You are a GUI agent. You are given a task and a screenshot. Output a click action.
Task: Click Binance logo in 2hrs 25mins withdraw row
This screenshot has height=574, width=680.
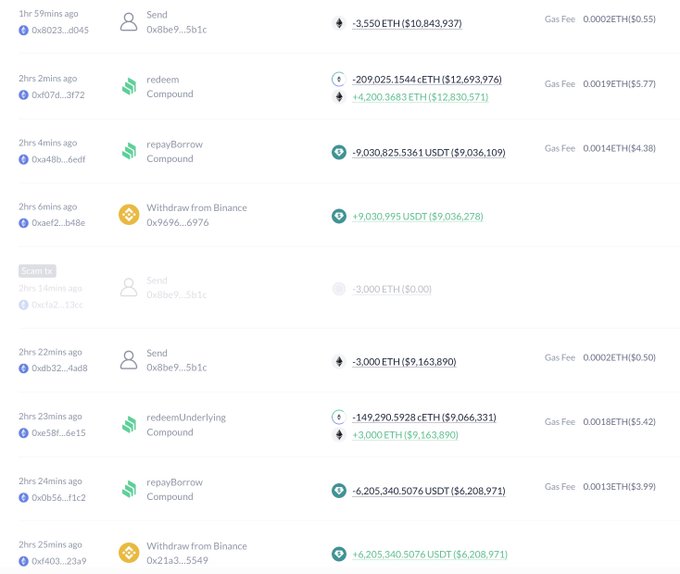[x=129, y=553]
